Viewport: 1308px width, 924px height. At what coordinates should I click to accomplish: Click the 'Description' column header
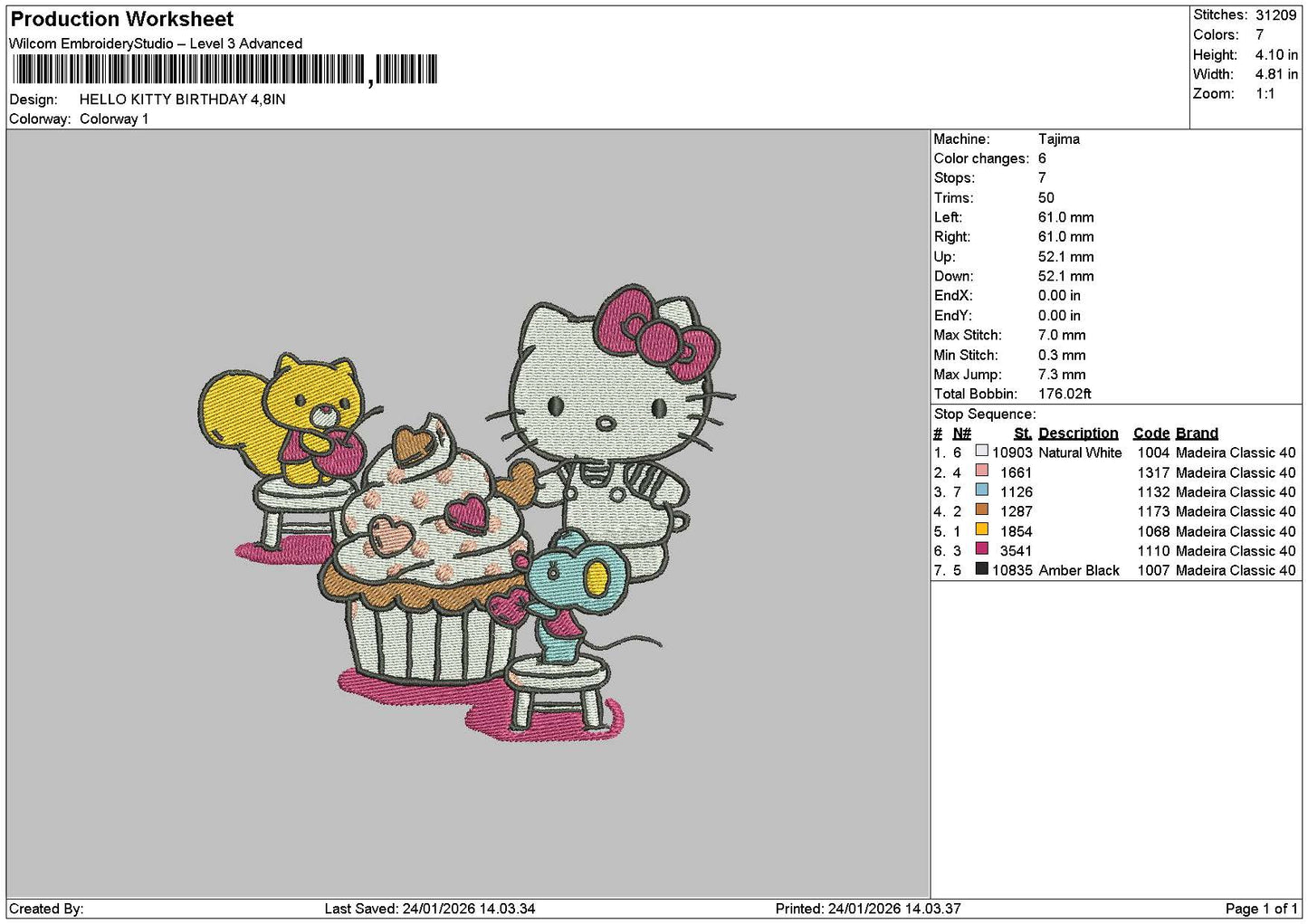[x=1078, y=433]
